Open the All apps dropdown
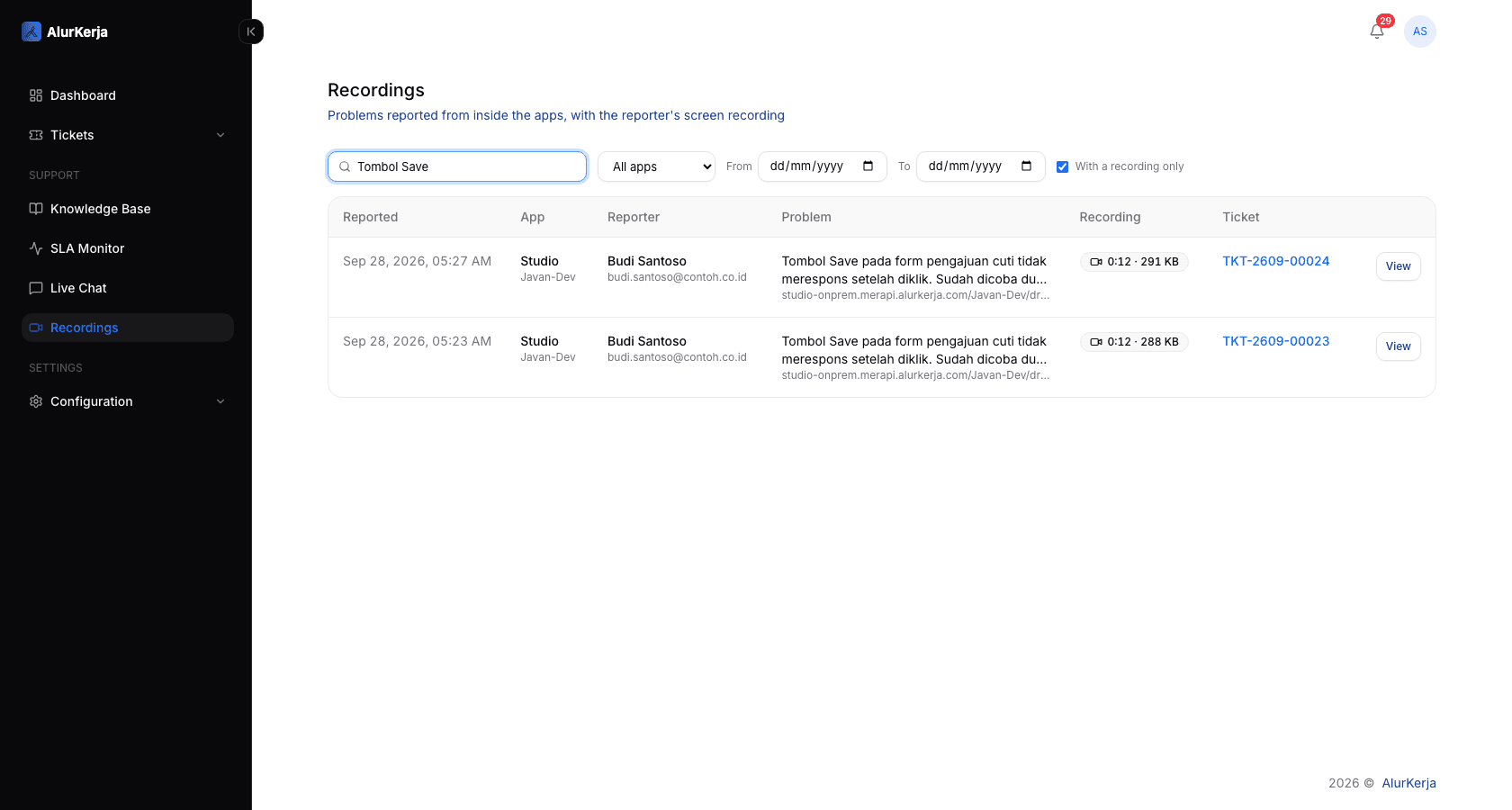Image resolution: width=1512 pixels, height=810 pixels. tap(656, 166)
